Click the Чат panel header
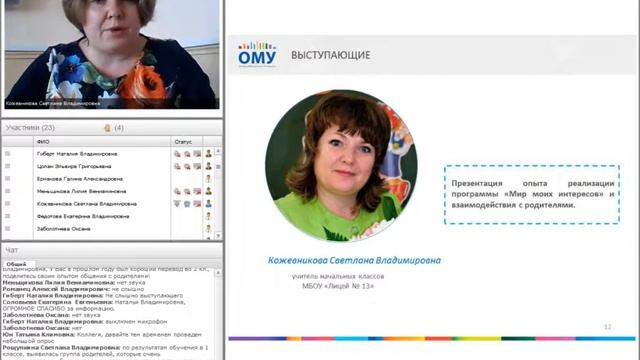 [11, 250]
